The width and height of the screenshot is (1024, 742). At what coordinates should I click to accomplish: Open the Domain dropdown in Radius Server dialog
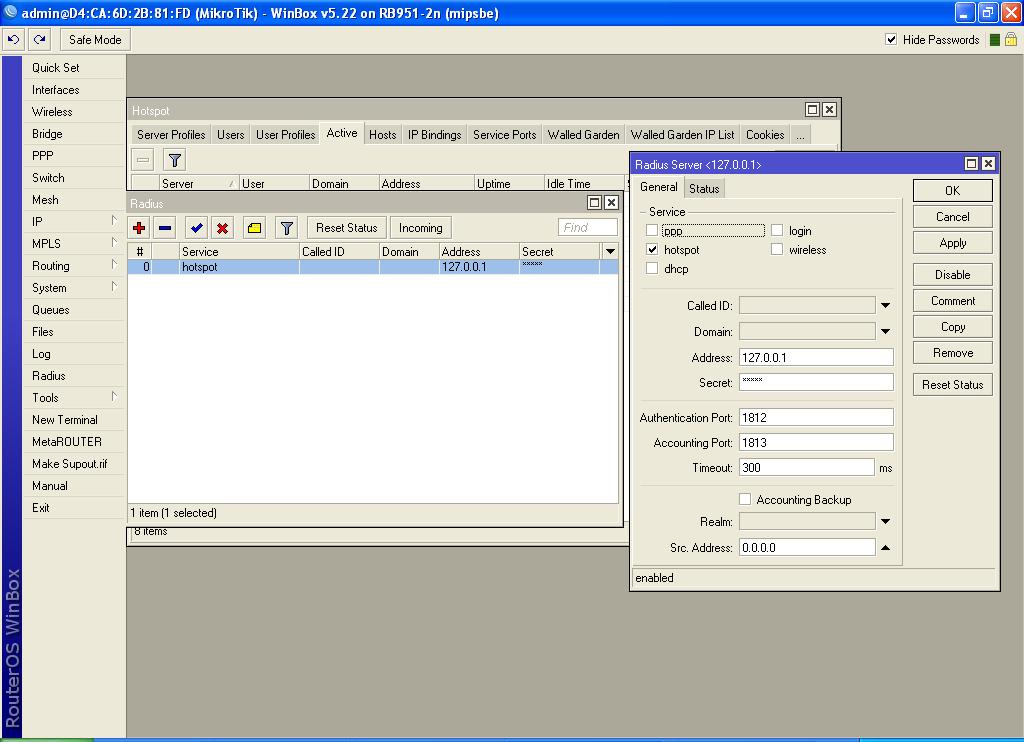(x=885, y=331)
